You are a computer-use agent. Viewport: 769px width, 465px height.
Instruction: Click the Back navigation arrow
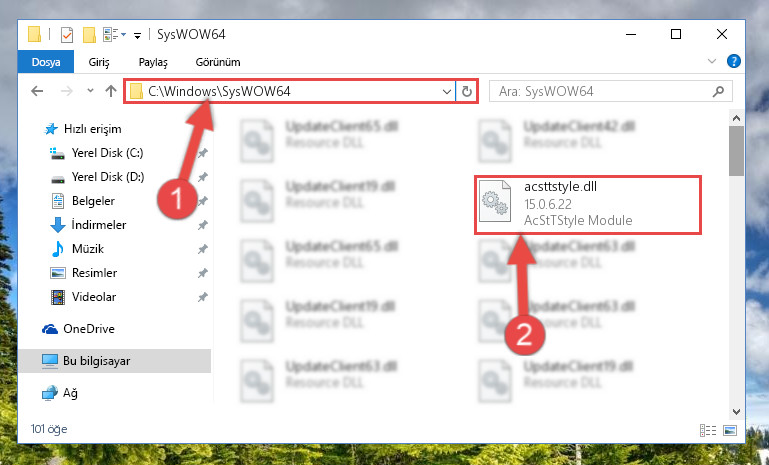tap(37, 91)
